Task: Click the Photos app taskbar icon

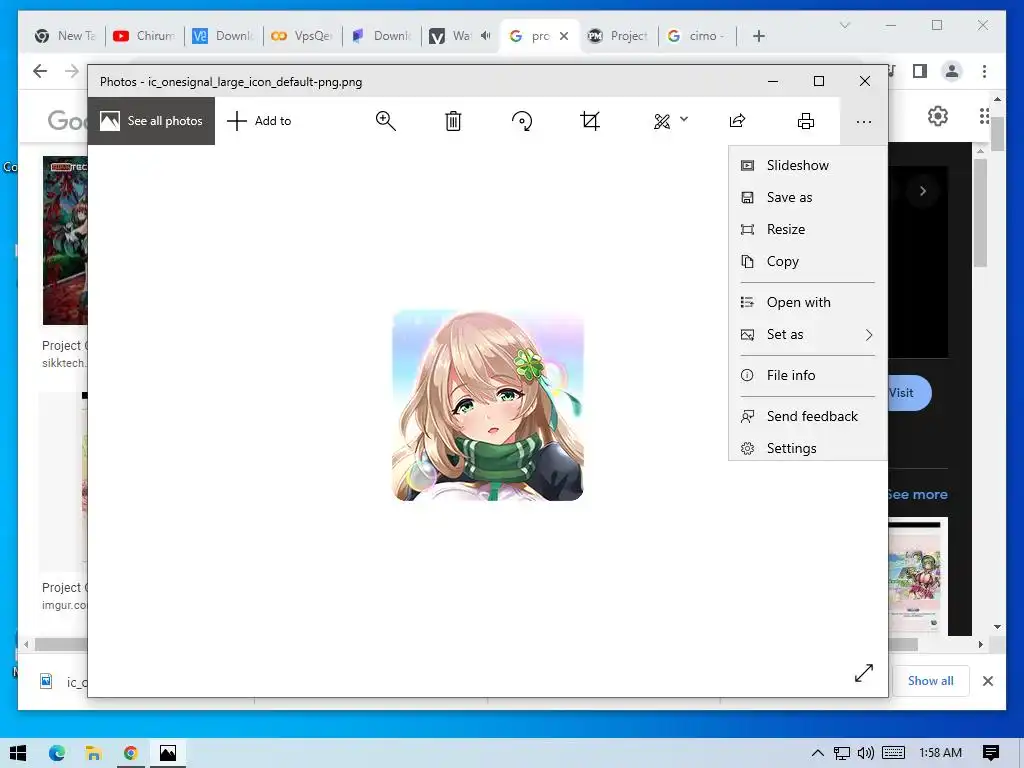Action: point(168,753)
